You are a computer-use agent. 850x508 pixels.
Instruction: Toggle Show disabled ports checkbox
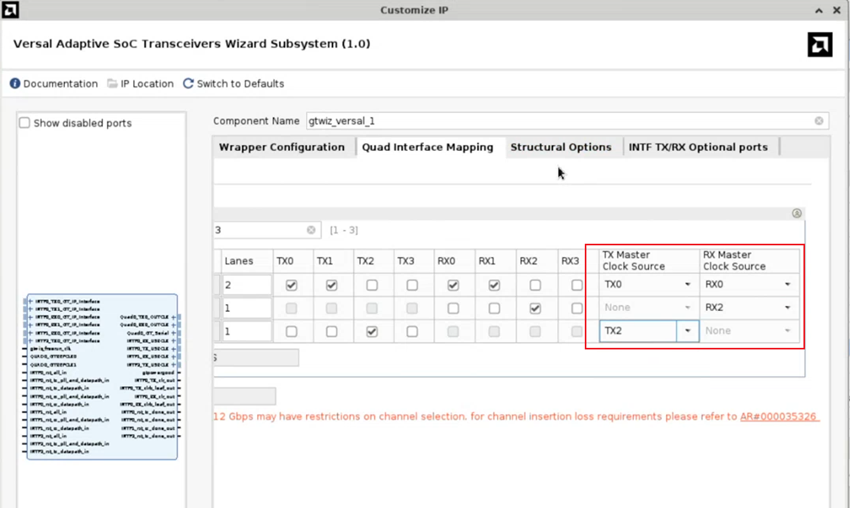pyautogui.click(x=24, y=123)
